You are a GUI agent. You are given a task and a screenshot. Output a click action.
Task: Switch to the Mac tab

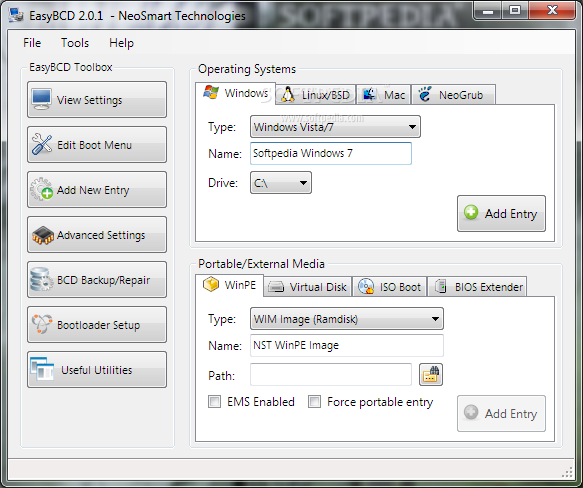pos(383,94)
